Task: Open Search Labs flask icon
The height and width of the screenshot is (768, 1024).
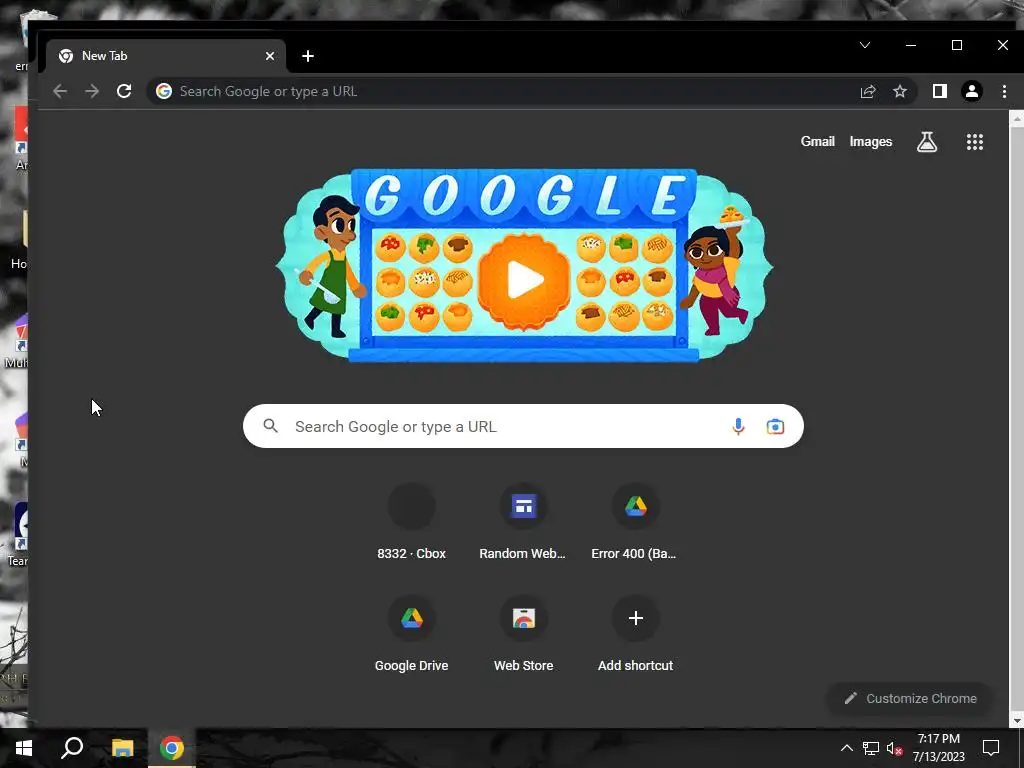Action: coord(927,142)
